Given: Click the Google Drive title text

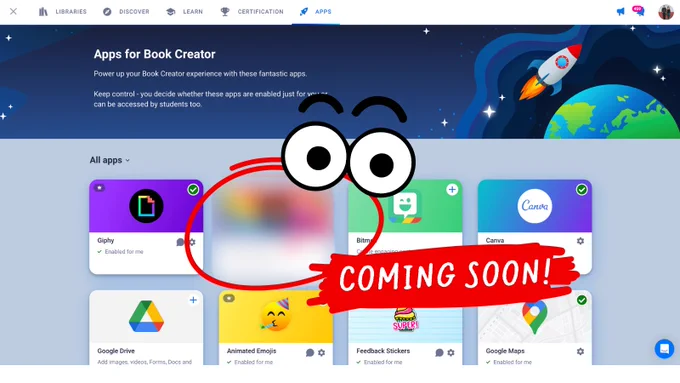Looking at the screenshot, I should [116, 351].
